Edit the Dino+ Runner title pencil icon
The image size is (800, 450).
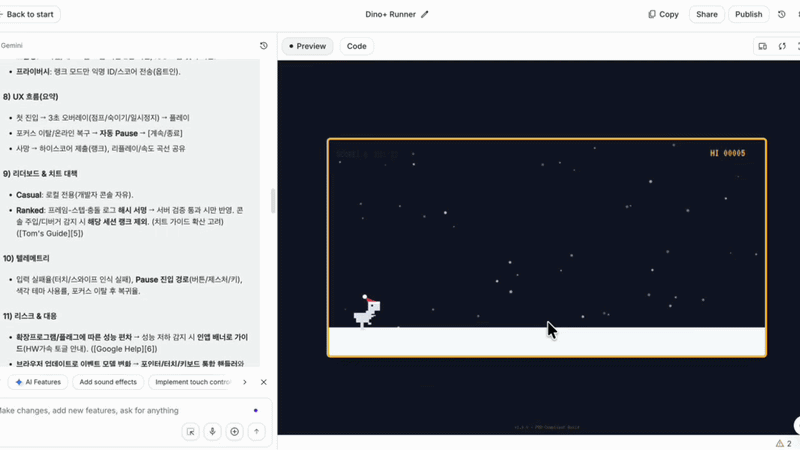(424, 14)
